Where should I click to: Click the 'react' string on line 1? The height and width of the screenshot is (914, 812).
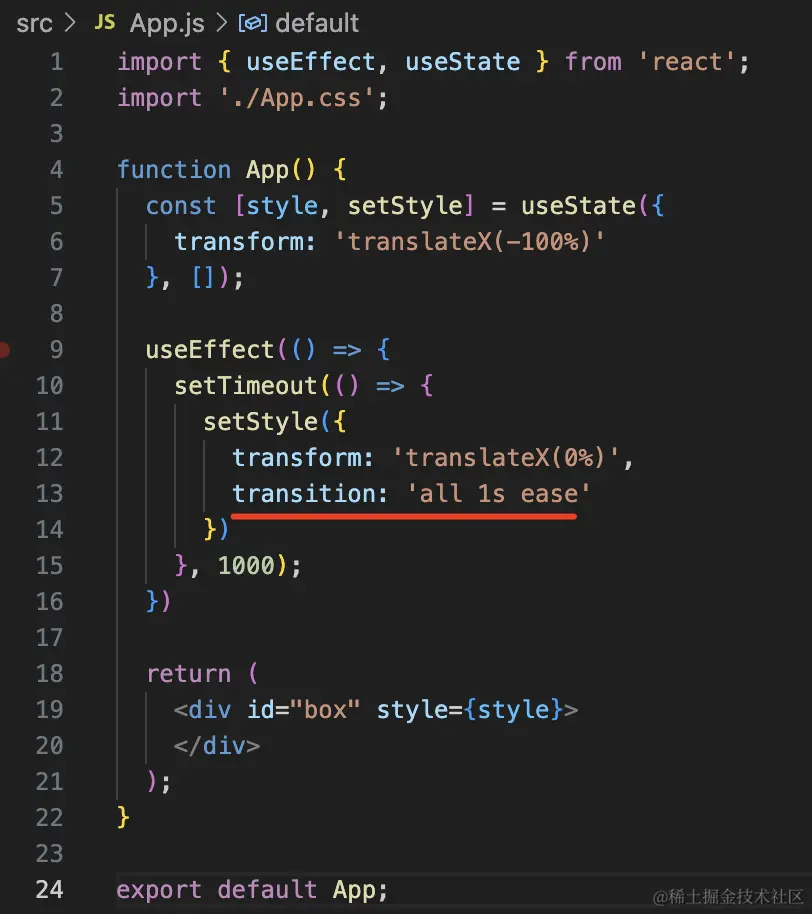(x=687, y=62)
